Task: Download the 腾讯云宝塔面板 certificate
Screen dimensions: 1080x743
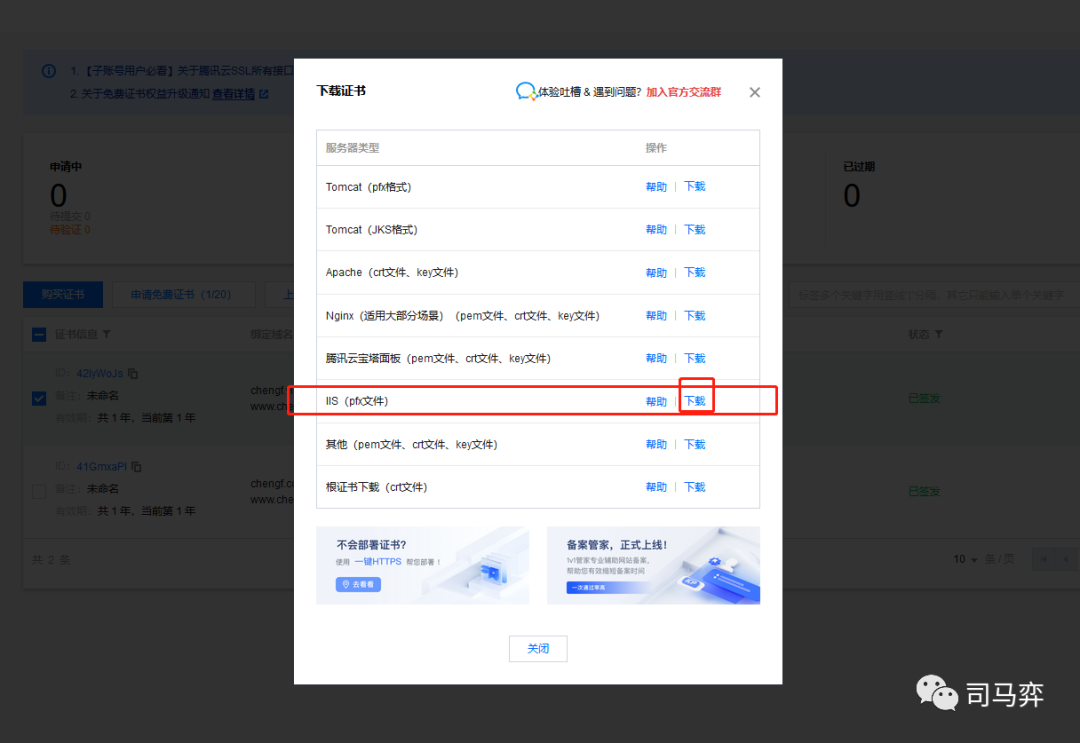Action: [x=694, y=358]
